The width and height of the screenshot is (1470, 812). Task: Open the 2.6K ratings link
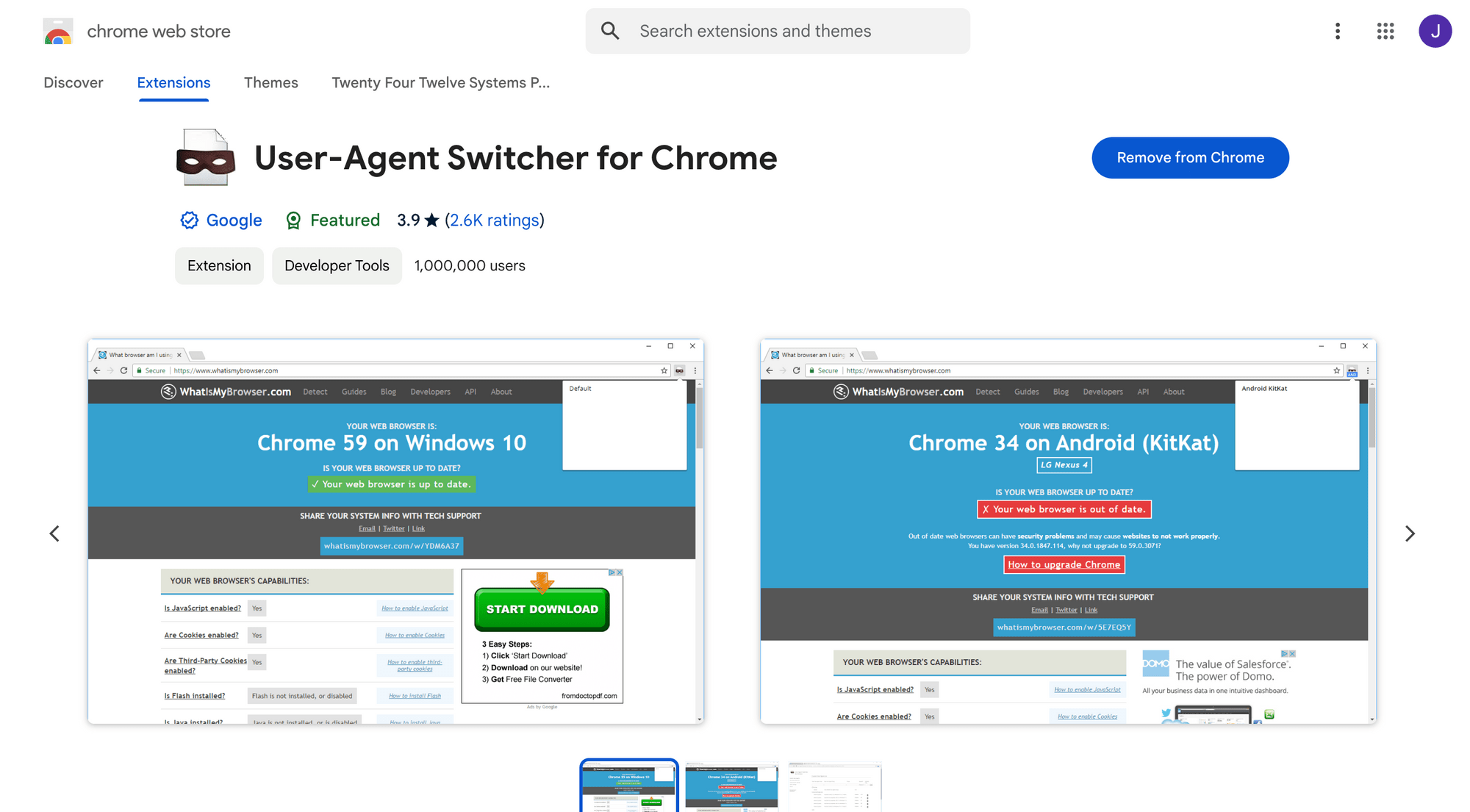[x=495, y=220]
